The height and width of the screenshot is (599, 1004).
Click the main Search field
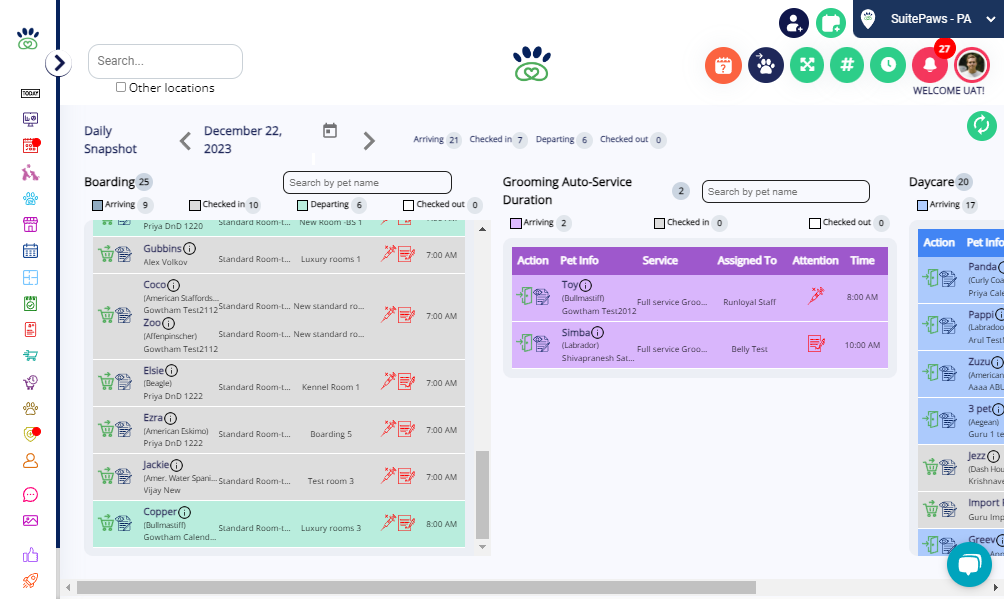pyautogui.click(x=165, y=61)
